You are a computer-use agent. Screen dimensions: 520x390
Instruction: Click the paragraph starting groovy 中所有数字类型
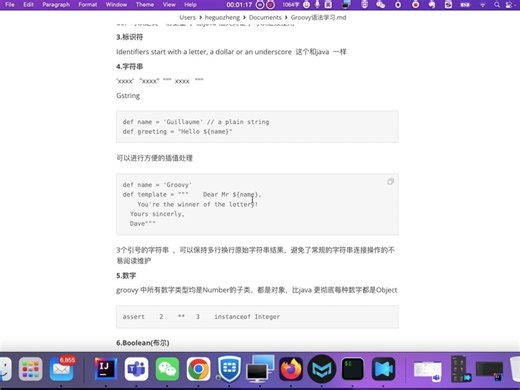(257, 290)
